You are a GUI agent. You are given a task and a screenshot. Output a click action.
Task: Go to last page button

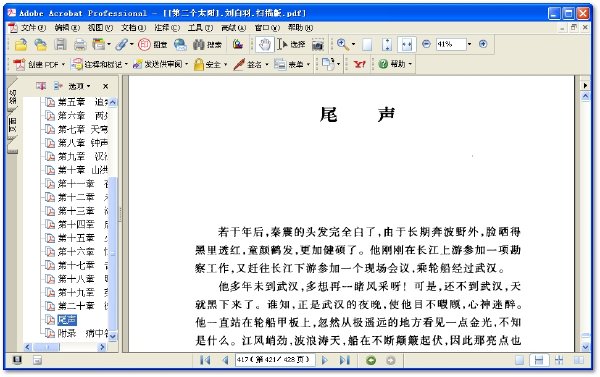point(344,360)
